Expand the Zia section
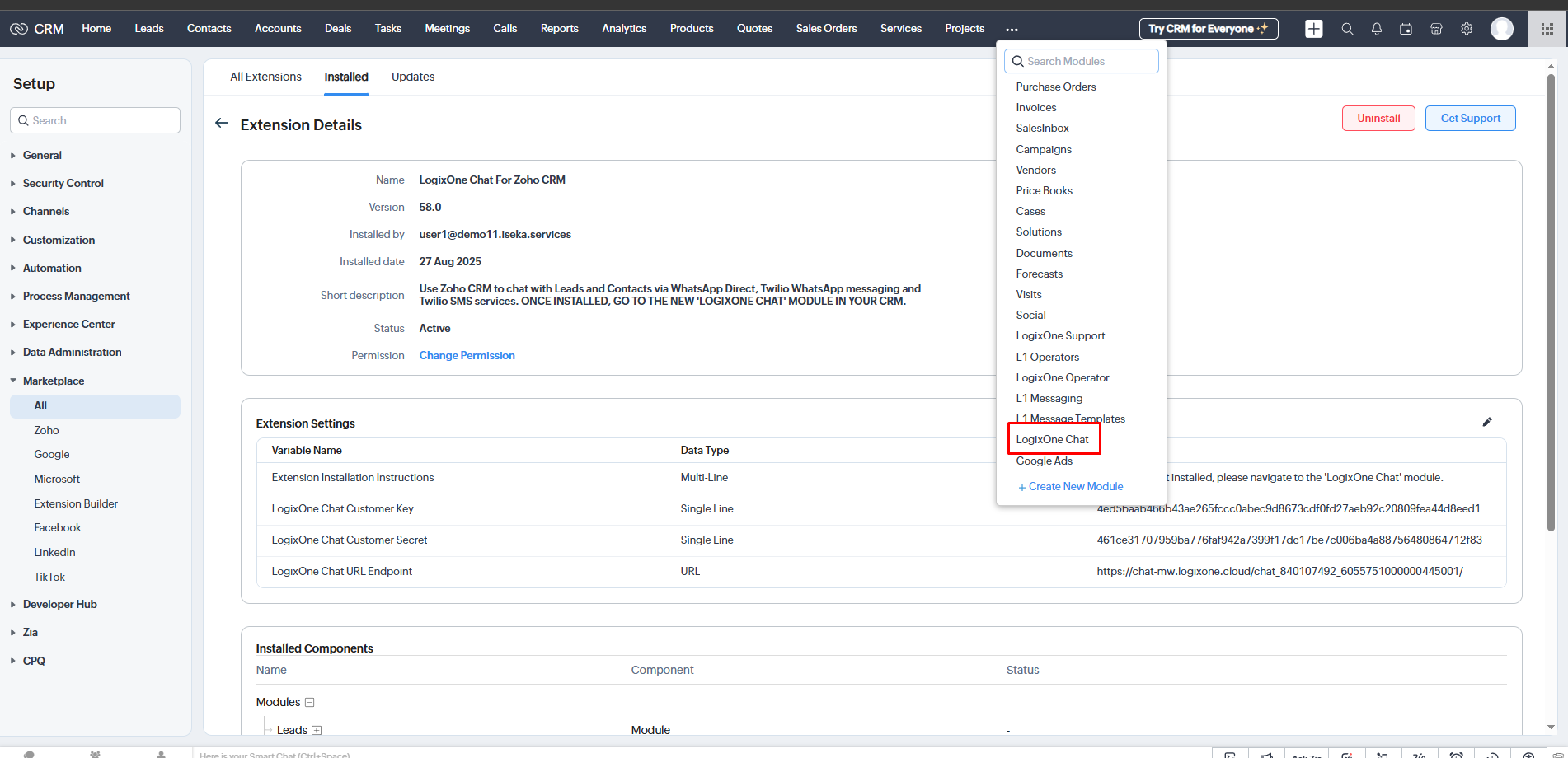Screen dimensions: 1568x758 pos(30,632)
